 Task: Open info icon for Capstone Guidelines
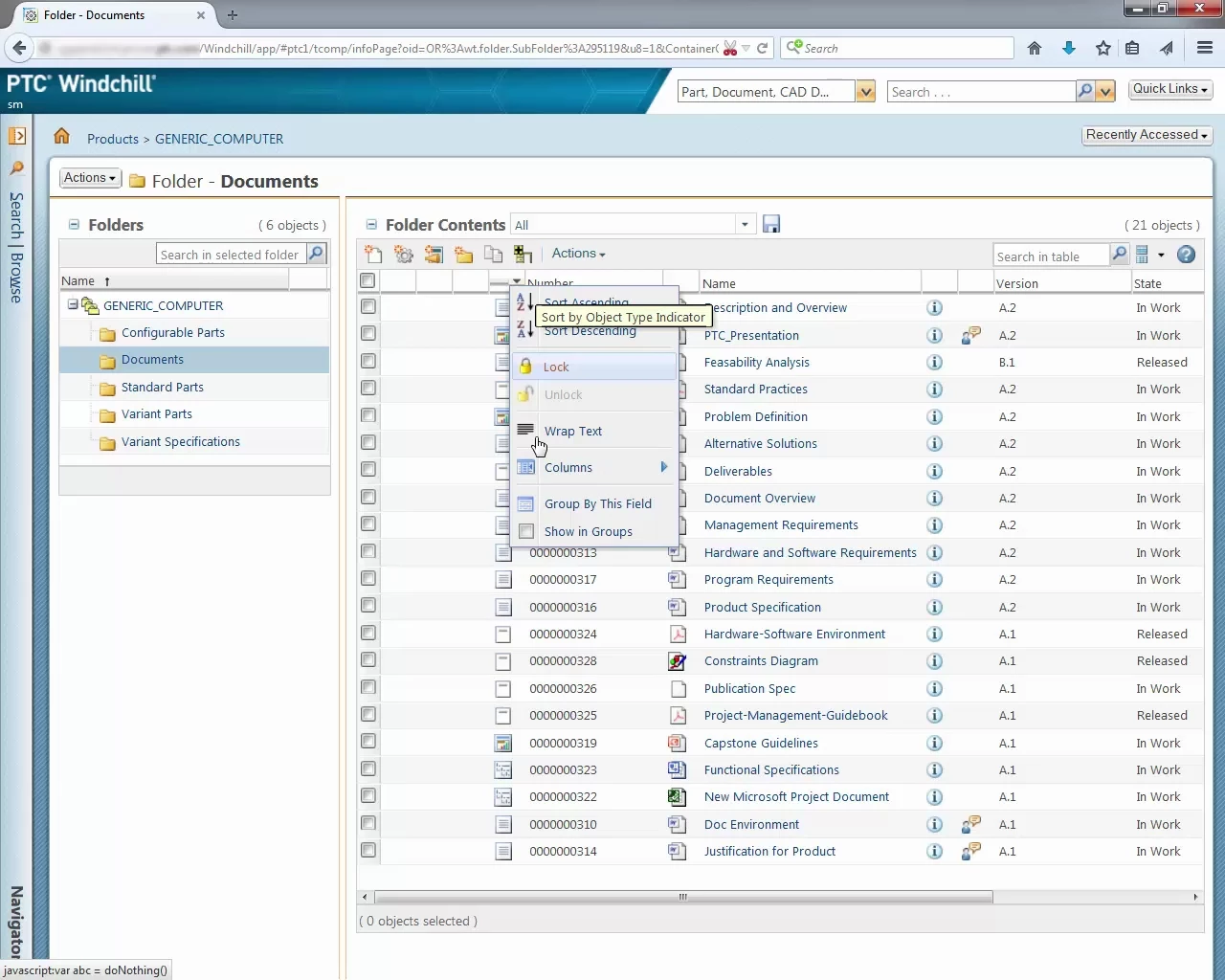pos(935,744)
